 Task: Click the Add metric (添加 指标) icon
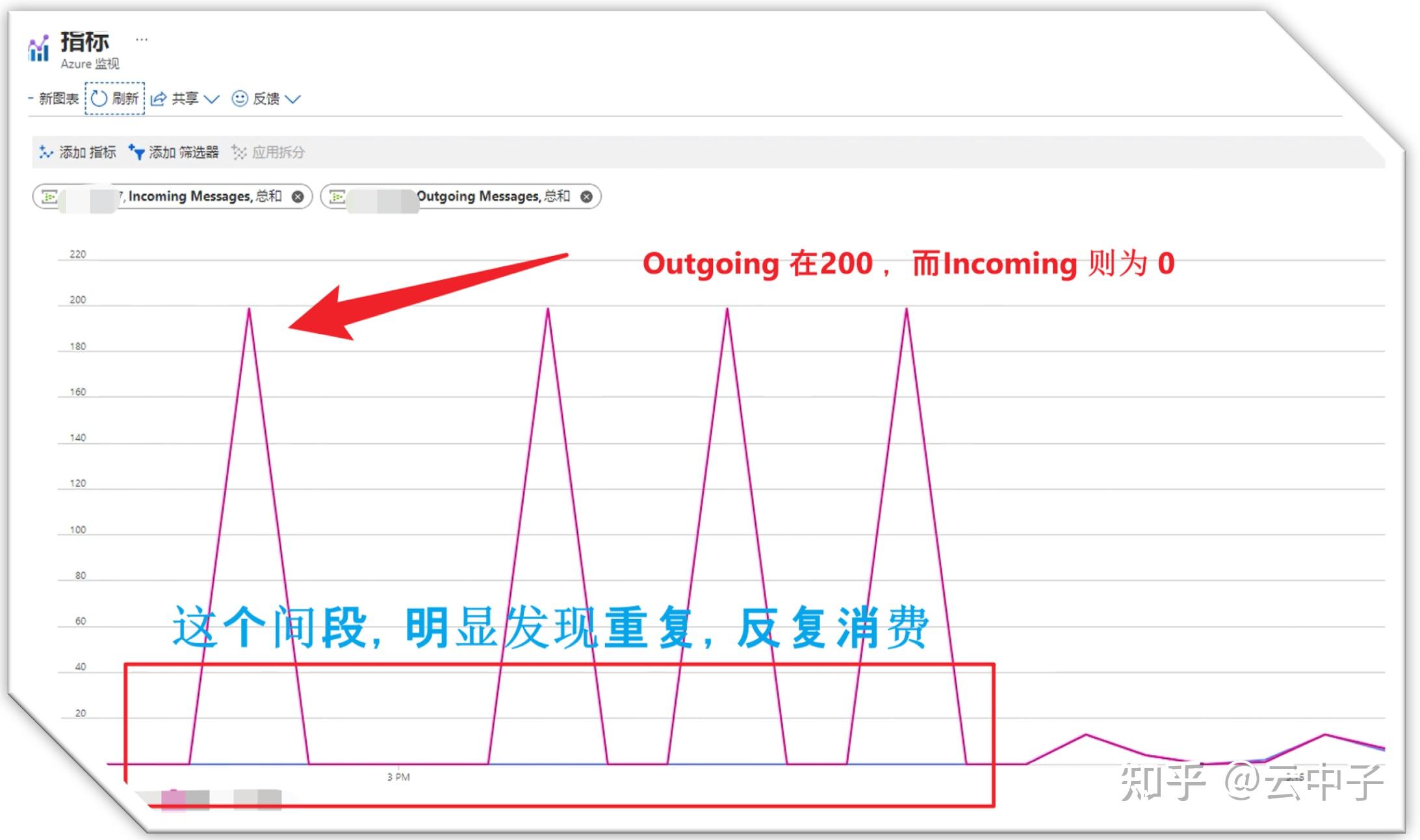(x=46, y=153)
